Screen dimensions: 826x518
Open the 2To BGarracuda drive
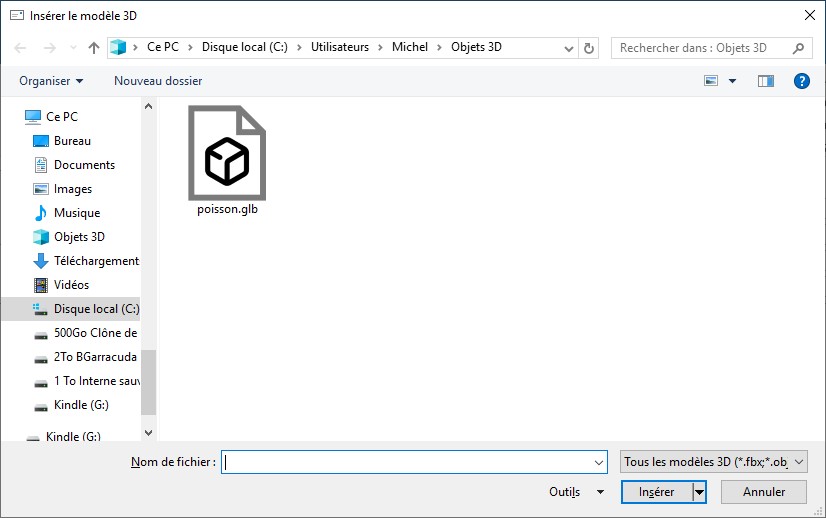(x=95, y=357)
